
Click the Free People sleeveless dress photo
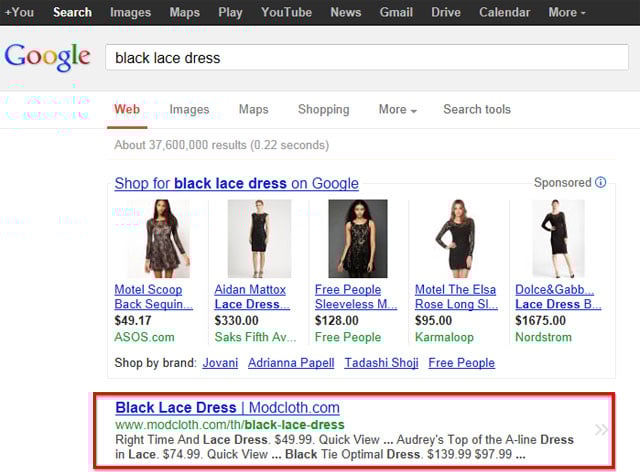358,238
